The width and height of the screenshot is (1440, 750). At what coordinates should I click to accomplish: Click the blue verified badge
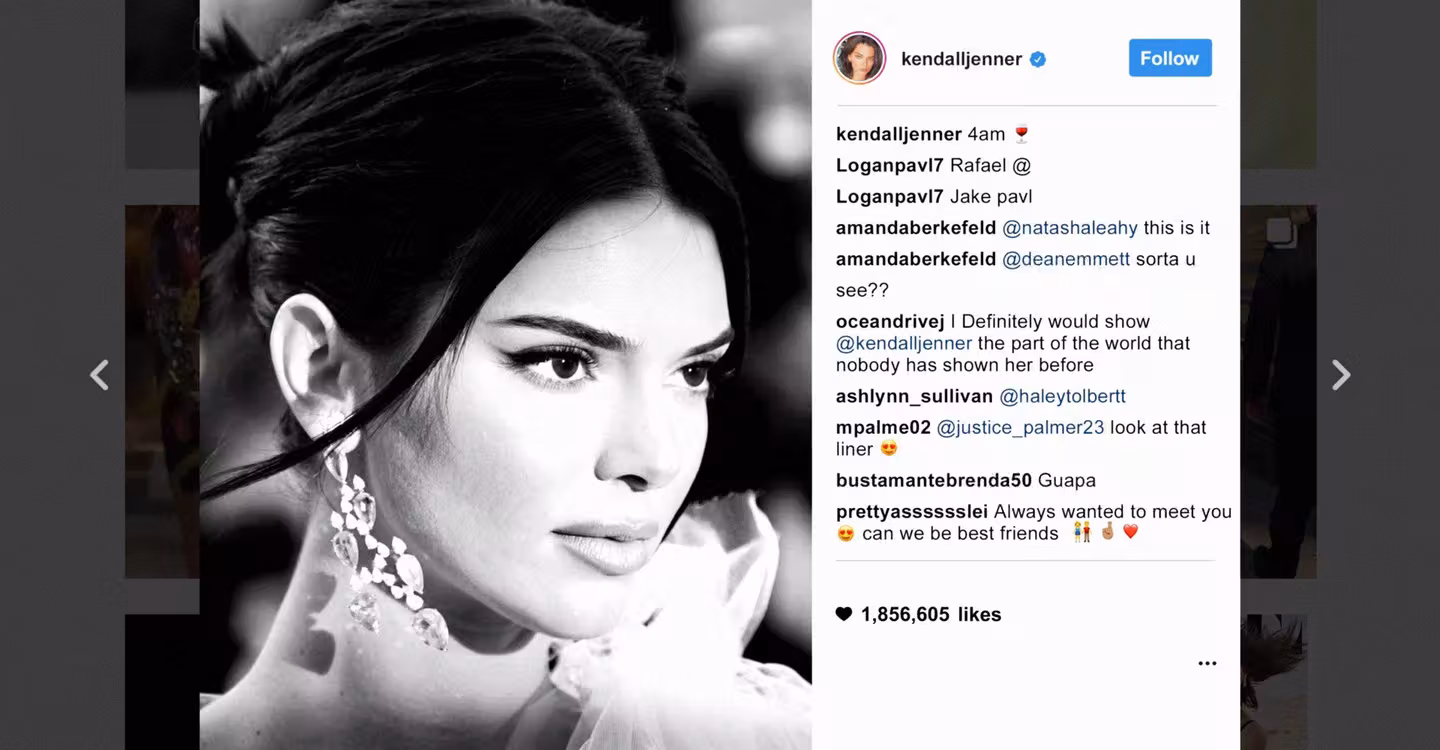tap(1038, 59)
